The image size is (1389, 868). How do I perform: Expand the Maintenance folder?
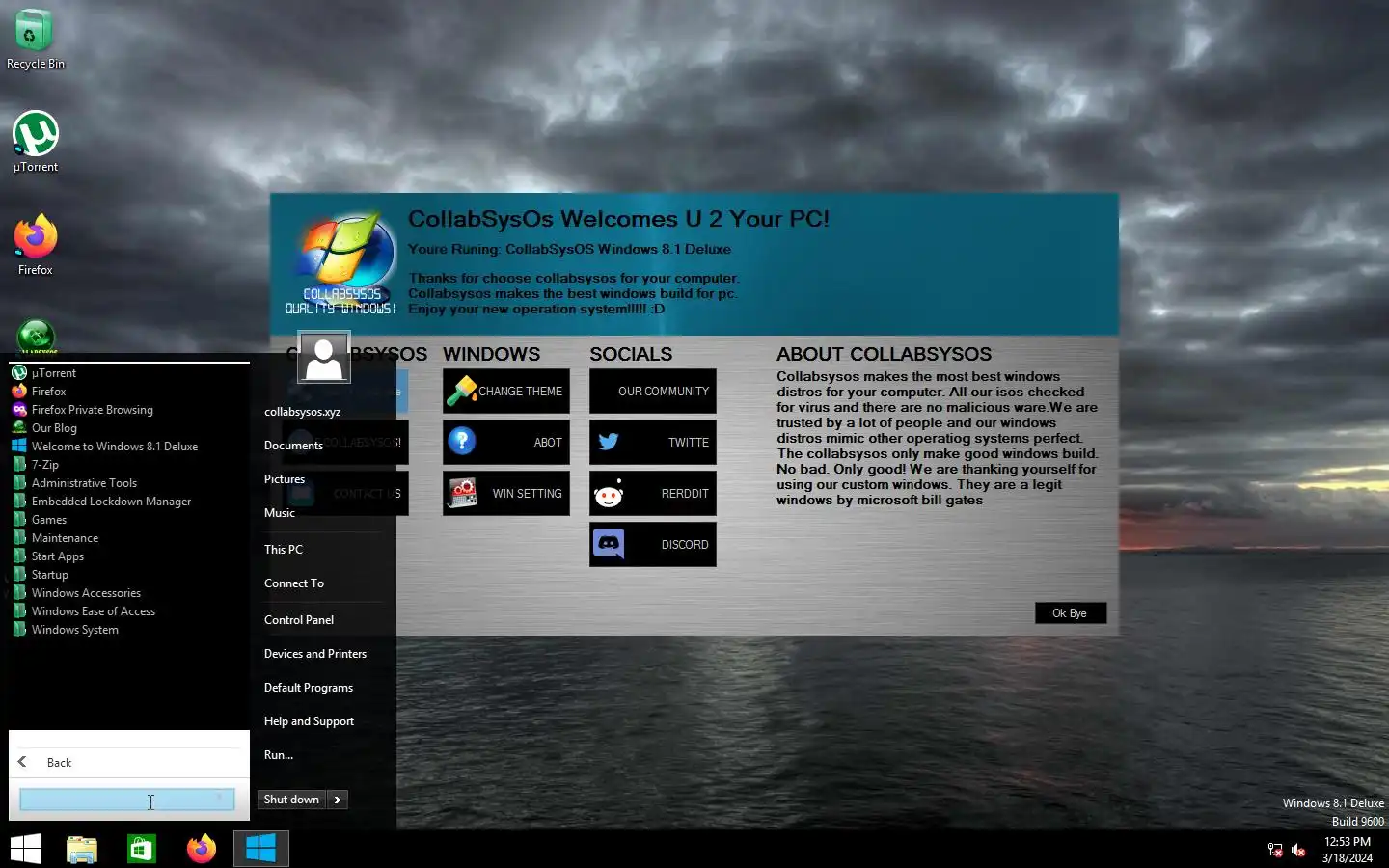129,538
